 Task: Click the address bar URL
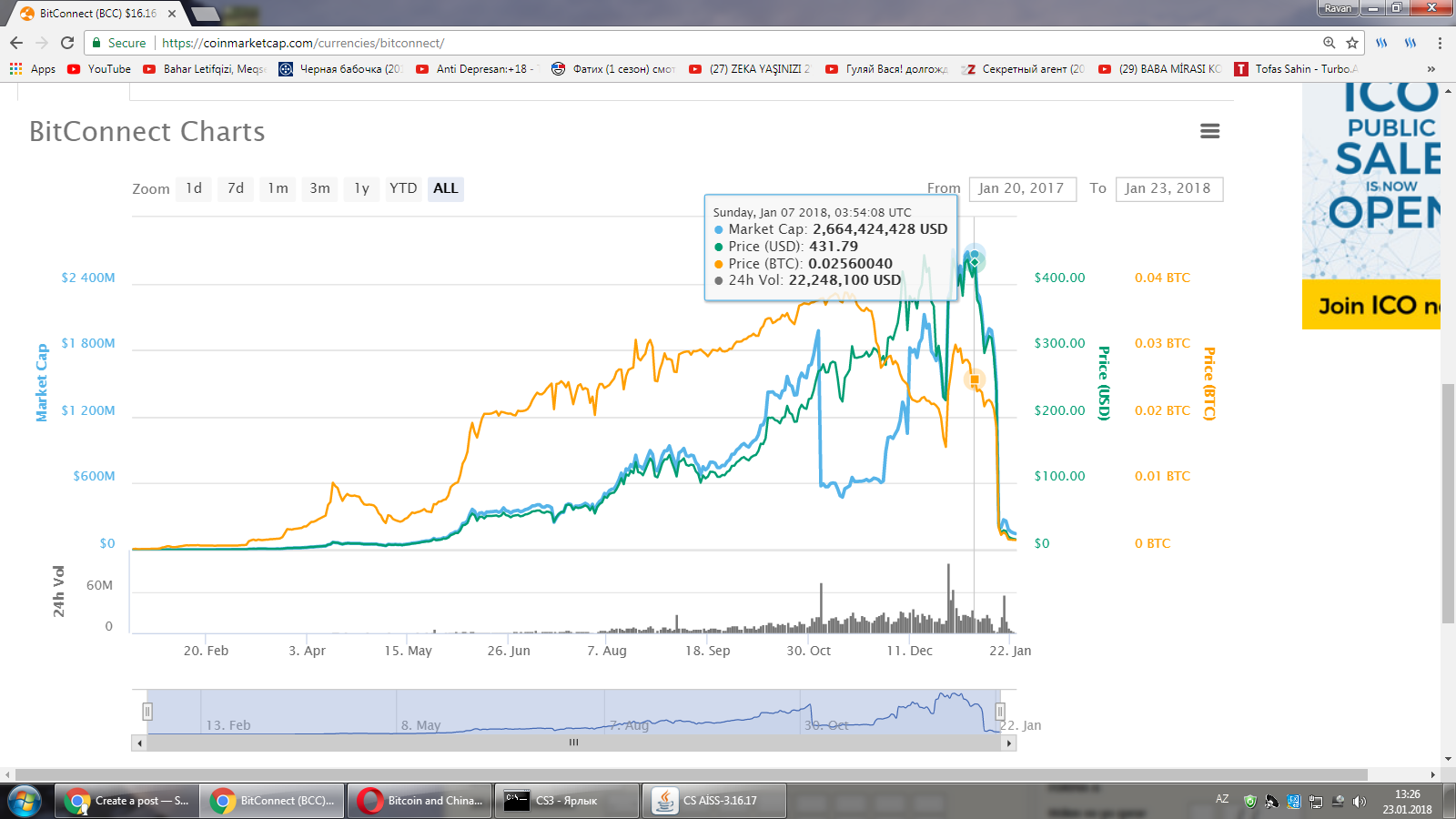[303, 43]
